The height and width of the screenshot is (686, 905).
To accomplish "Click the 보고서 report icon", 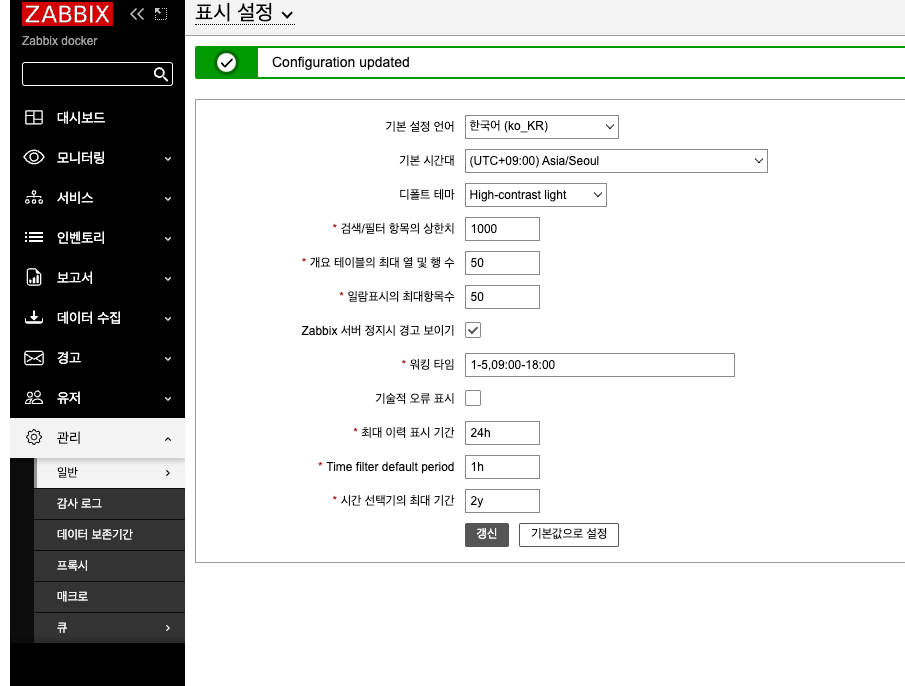I will (x=33, y=278).
